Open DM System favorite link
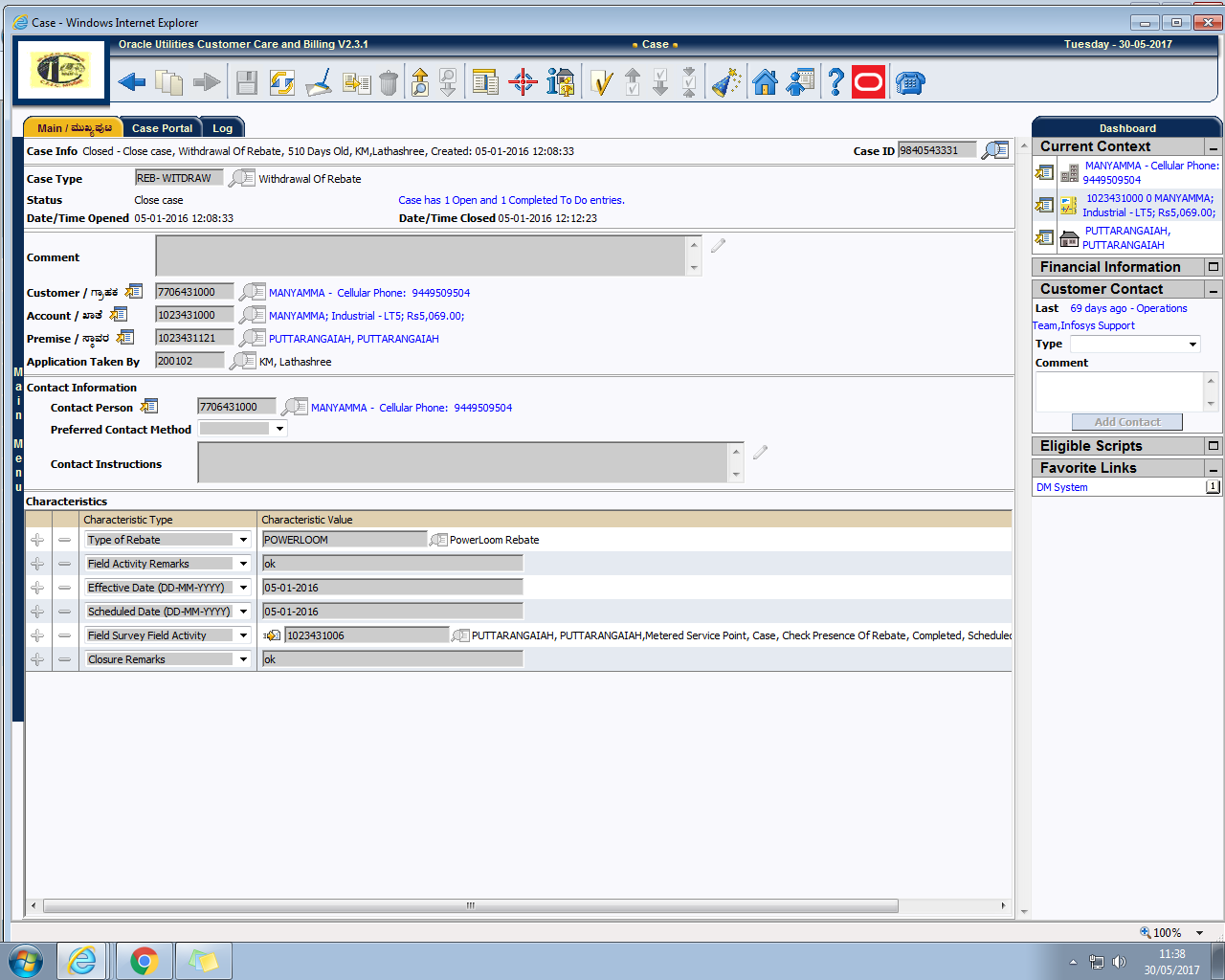The image size is (1225, 980). 1062,487
